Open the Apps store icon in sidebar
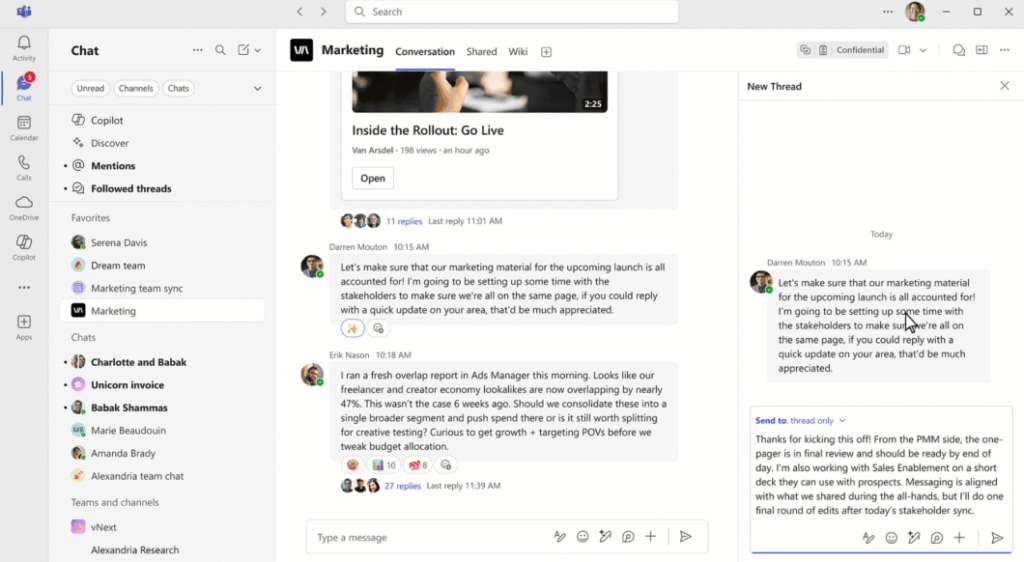Image resolution: width=1024 pixels, height=562 pixels. (x=24, y=327)
